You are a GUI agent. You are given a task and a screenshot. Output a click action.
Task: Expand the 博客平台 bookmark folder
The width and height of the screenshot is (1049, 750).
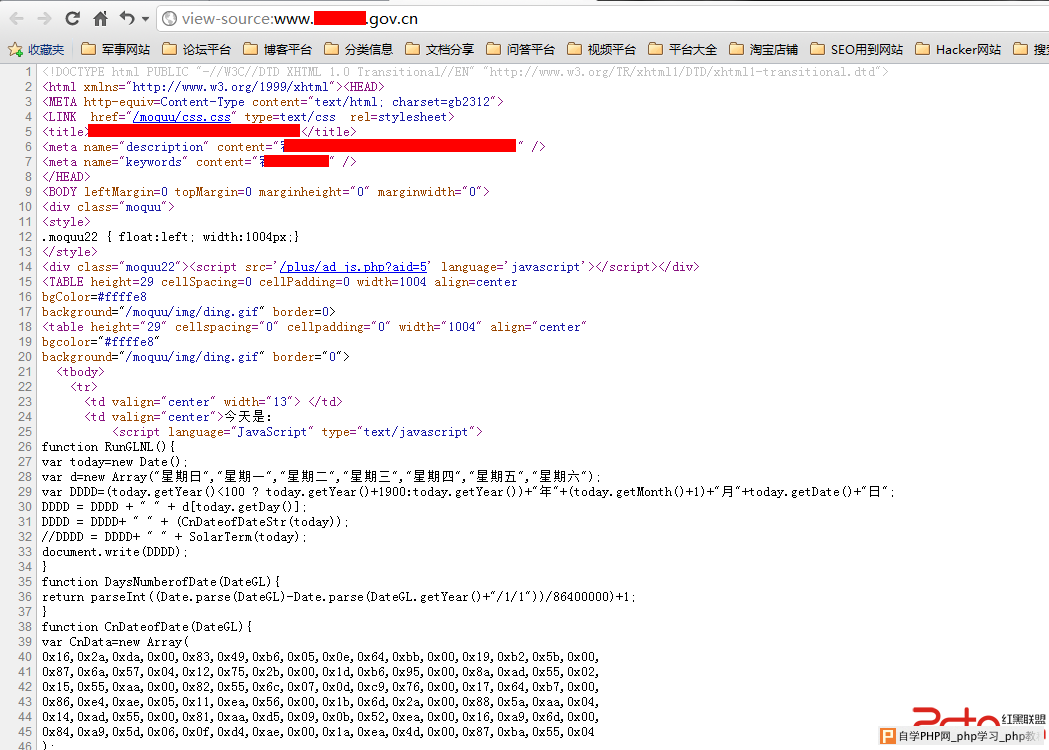pos(278,50)
